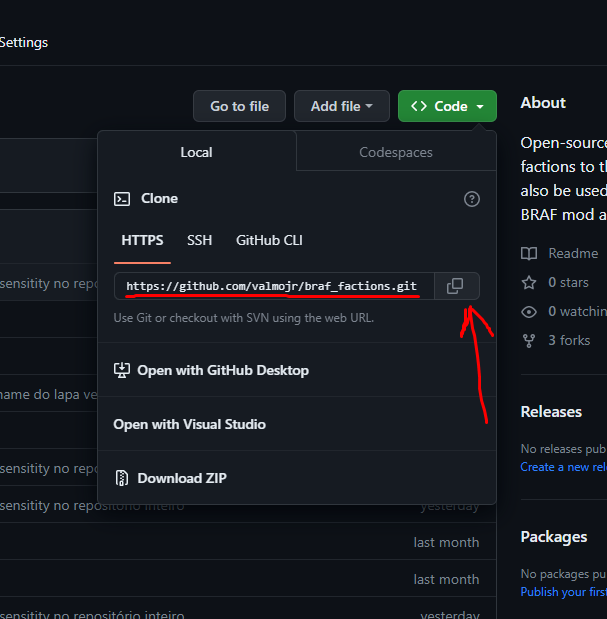Click the Create a new release link
The width and height of the screenshot is (607, 619).
[x=564, y=467]
